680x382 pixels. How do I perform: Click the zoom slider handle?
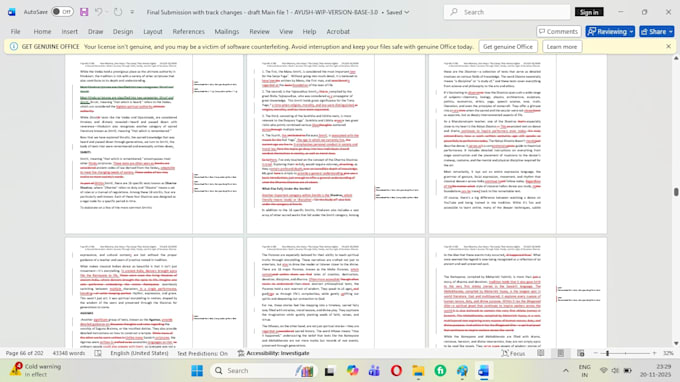tap(608, 353)
